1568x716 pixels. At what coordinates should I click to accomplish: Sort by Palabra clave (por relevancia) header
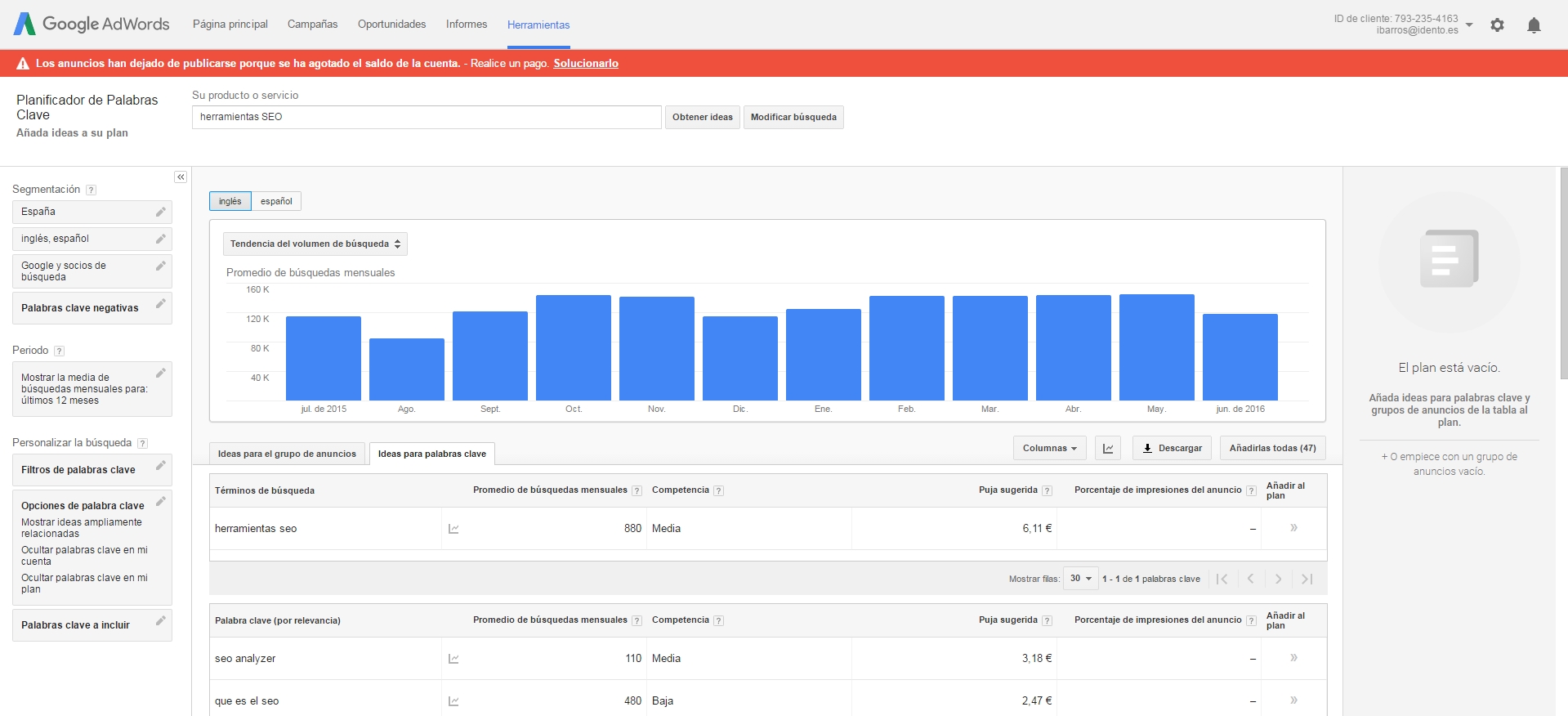278,620
